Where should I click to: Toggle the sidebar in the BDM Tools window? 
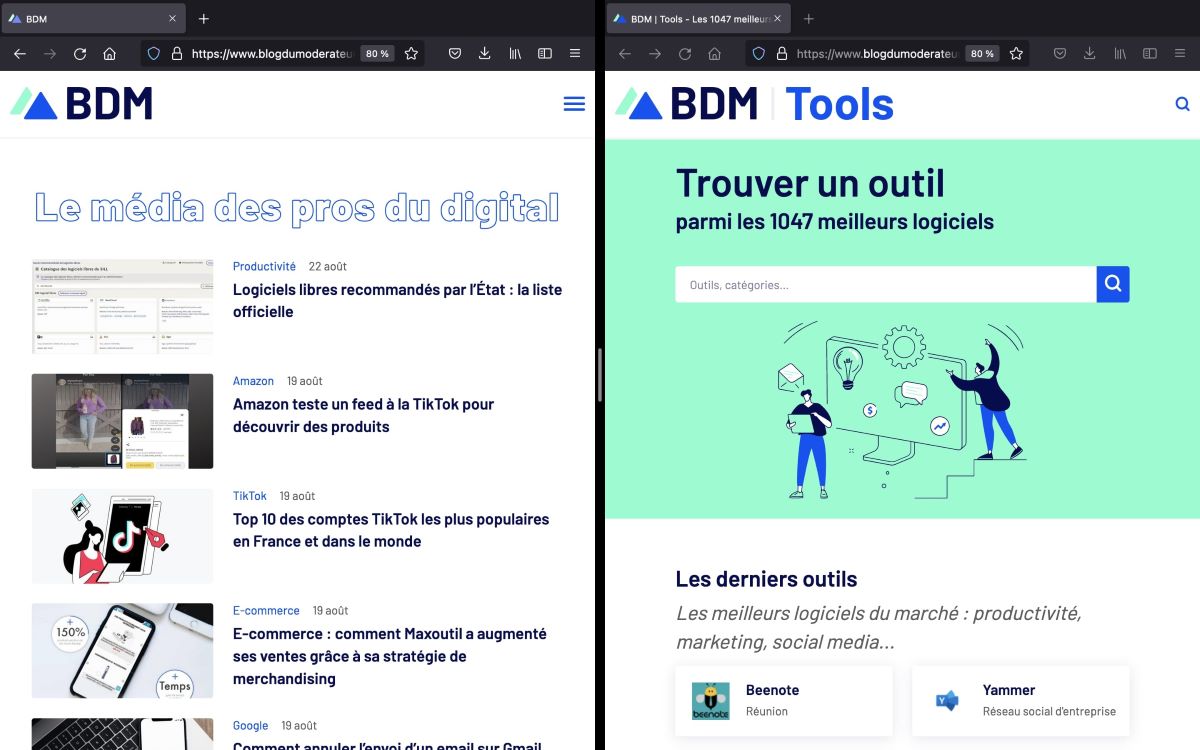(1150, 54)
